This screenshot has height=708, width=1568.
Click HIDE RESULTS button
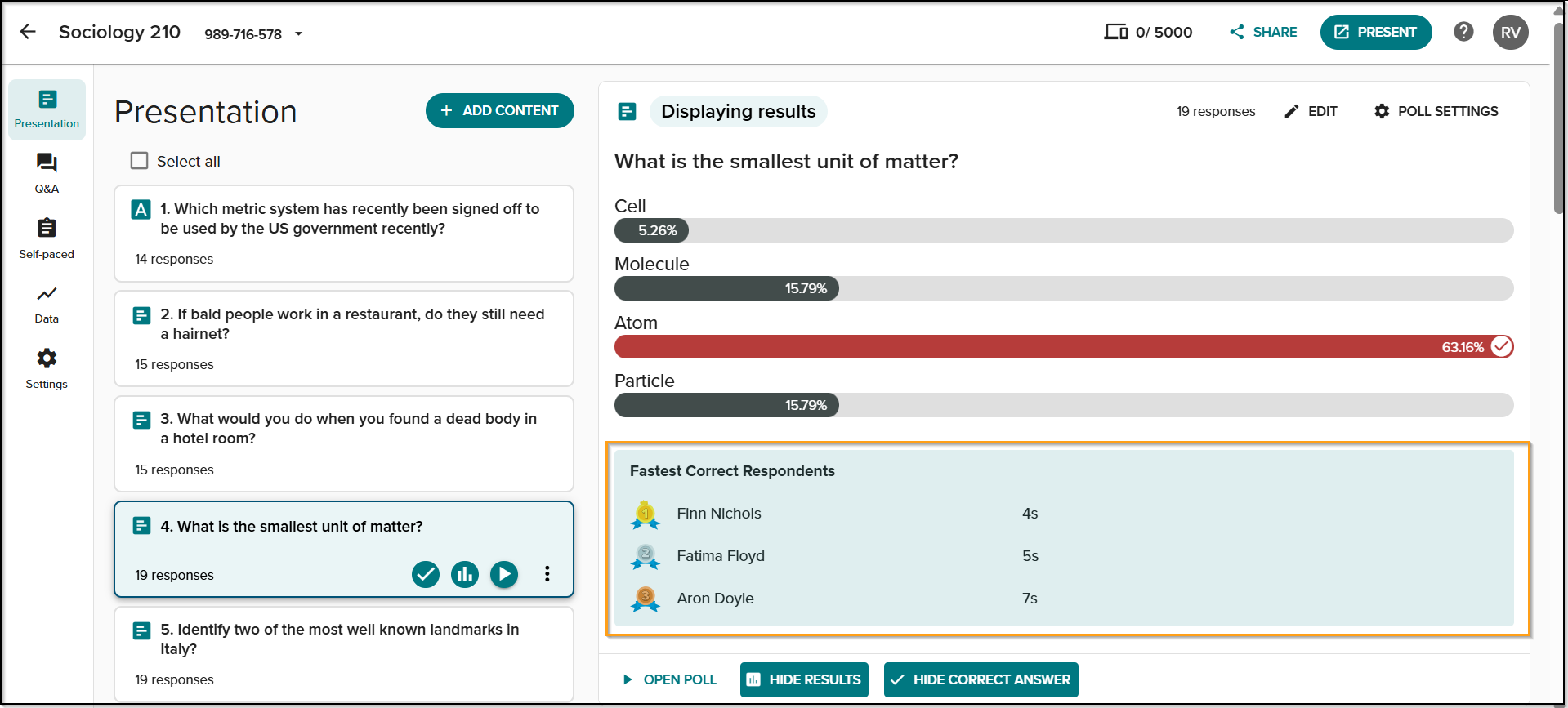click(804, 679)
